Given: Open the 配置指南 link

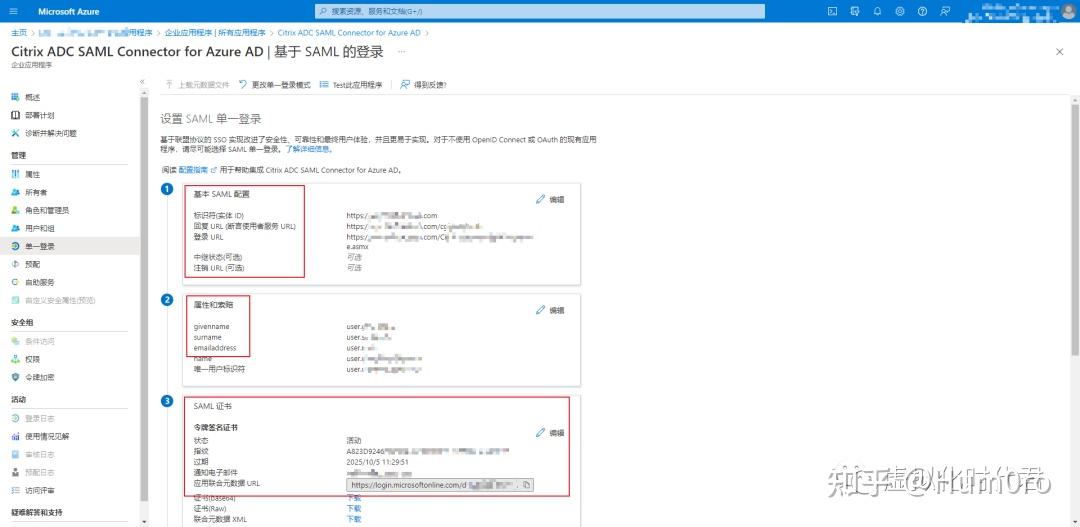Looking at the screenshot, I should (x=193, y=169).
